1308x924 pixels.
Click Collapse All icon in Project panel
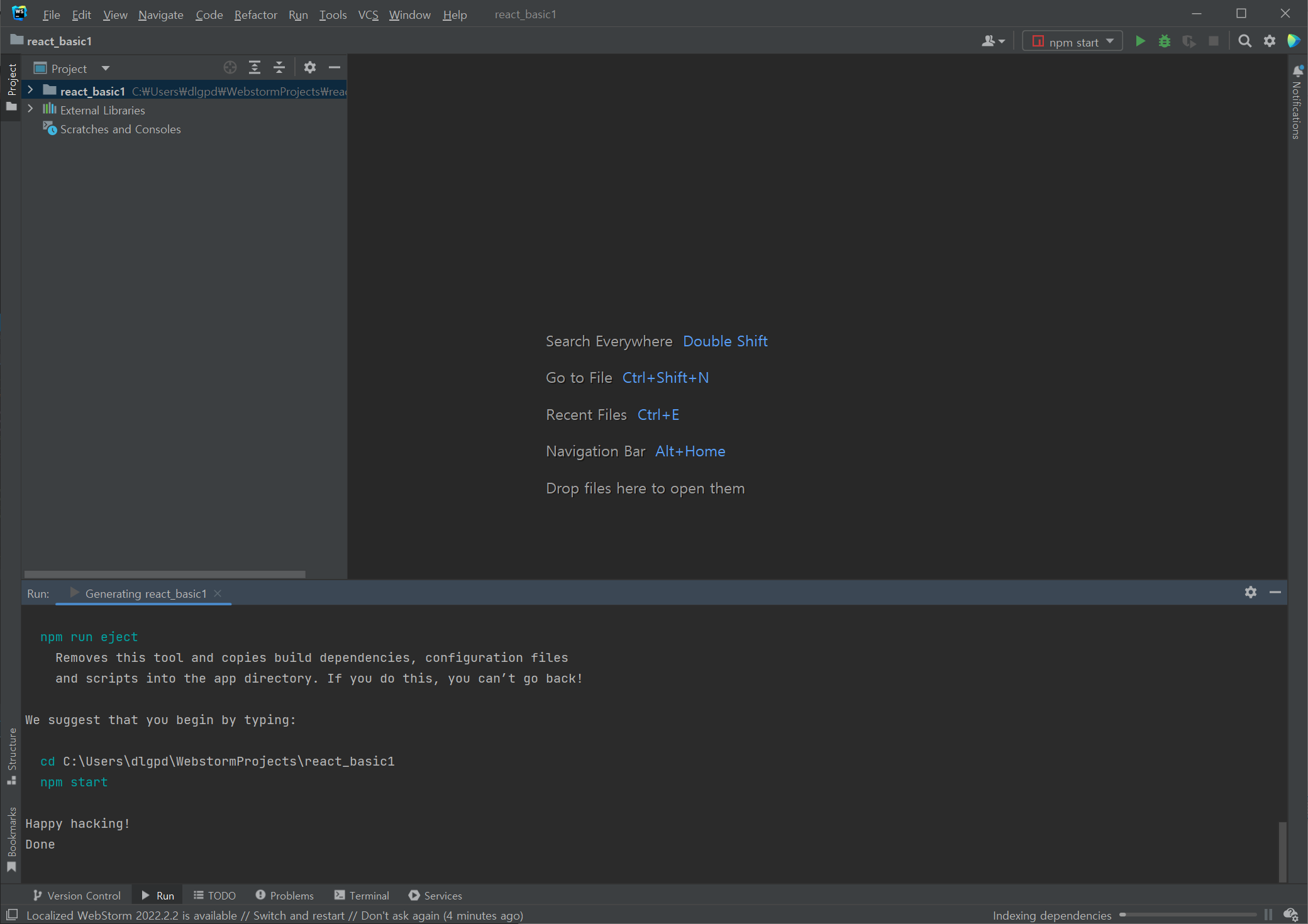point(279,68)
